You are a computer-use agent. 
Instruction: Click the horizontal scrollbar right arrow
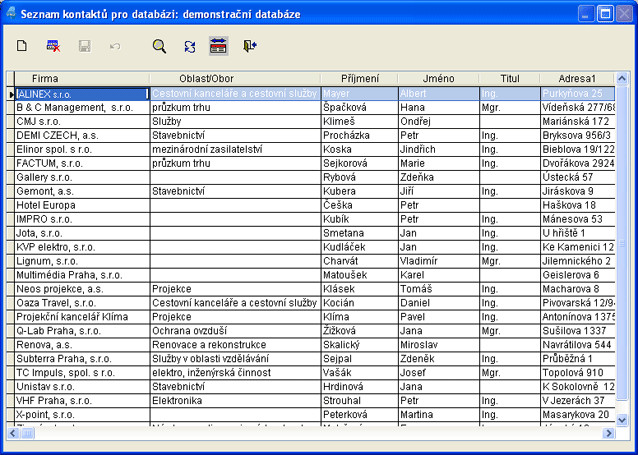click(x=609, y=433)
